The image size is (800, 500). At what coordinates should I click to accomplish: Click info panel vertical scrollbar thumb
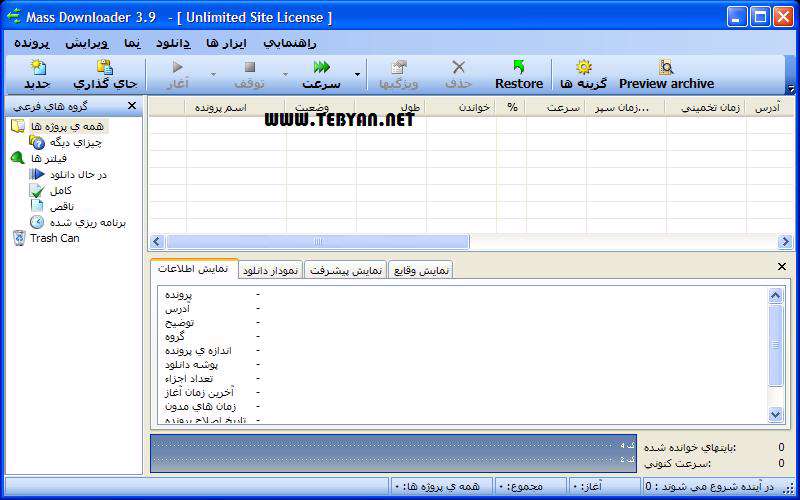pyautogui.click(x=776, y=345)
